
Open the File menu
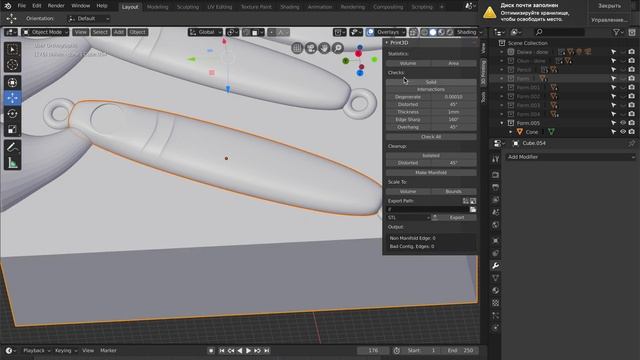(22, 6)
